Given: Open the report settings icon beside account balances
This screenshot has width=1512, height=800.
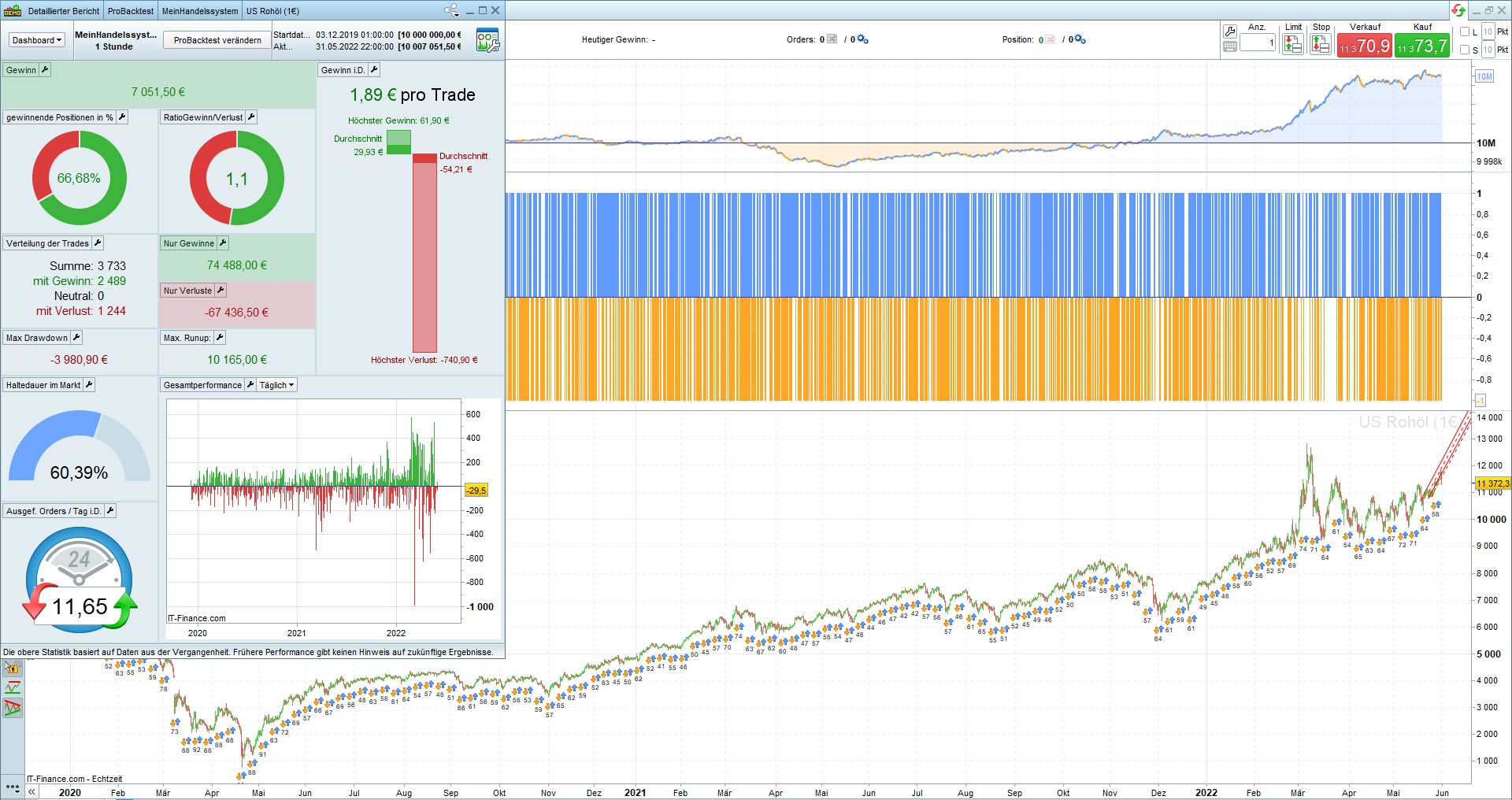Looking at the screenshot, I should coord(487,40).
